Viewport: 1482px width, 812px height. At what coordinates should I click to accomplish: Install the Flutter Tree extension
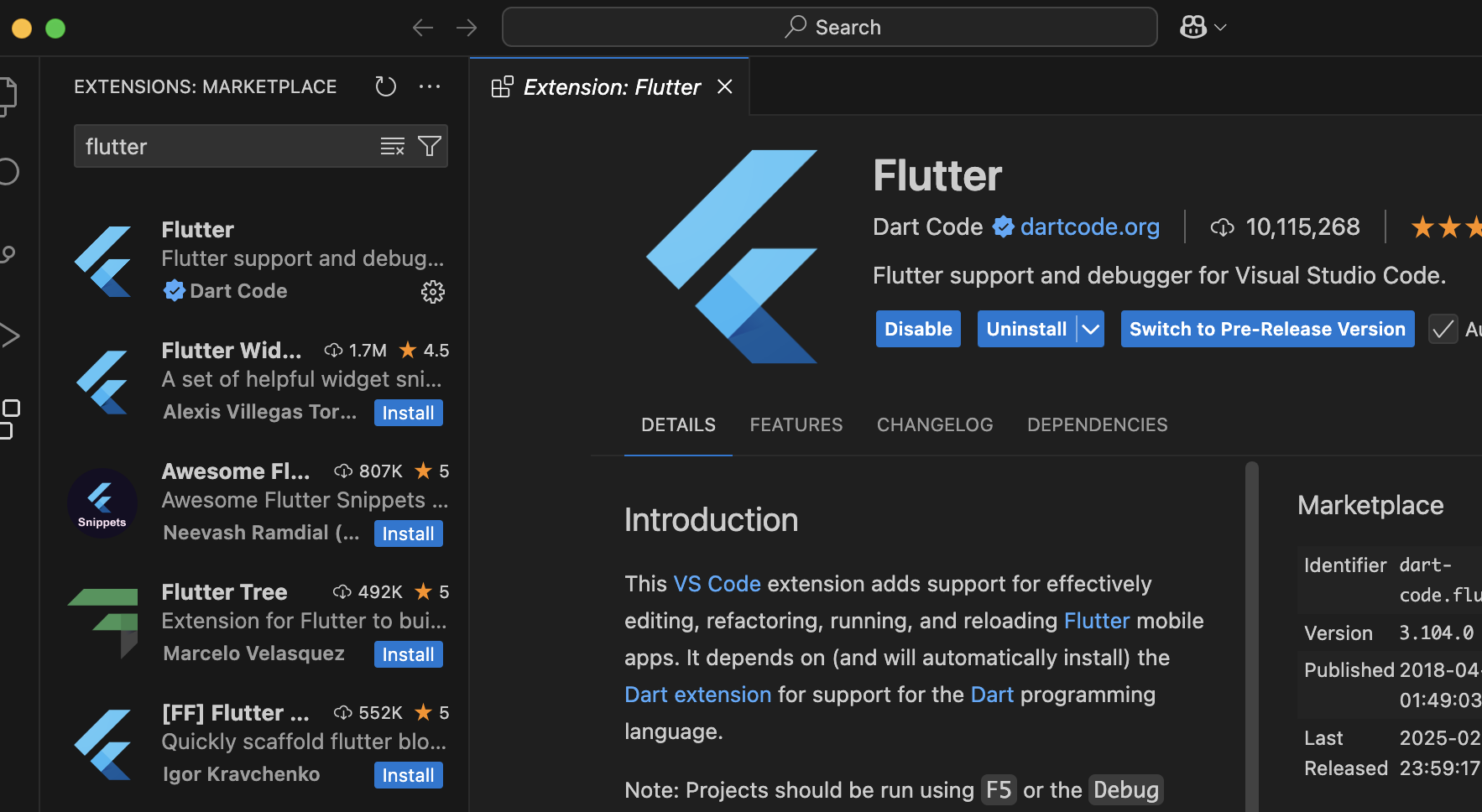tap(408, 654)
